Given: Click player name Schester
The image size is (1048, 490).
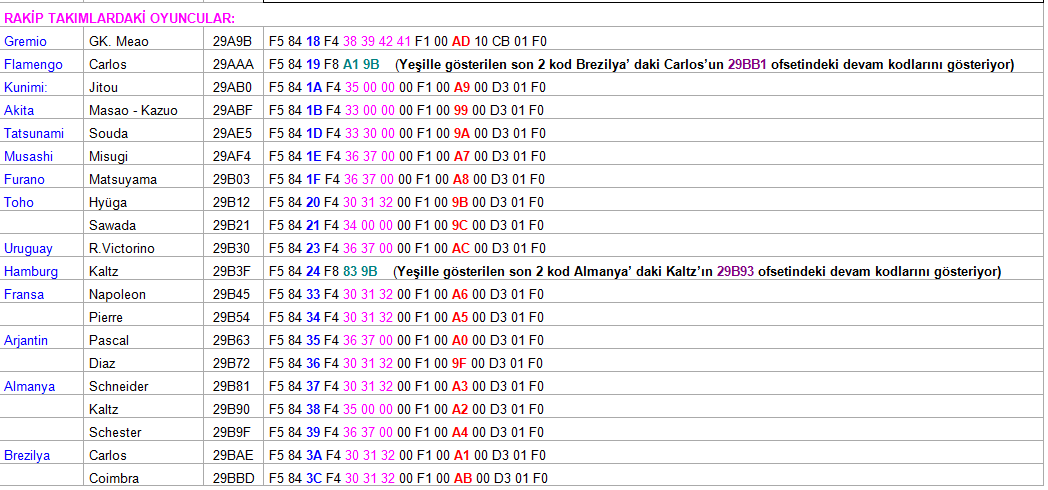Looking at the screenshot, I should [115, 433].
